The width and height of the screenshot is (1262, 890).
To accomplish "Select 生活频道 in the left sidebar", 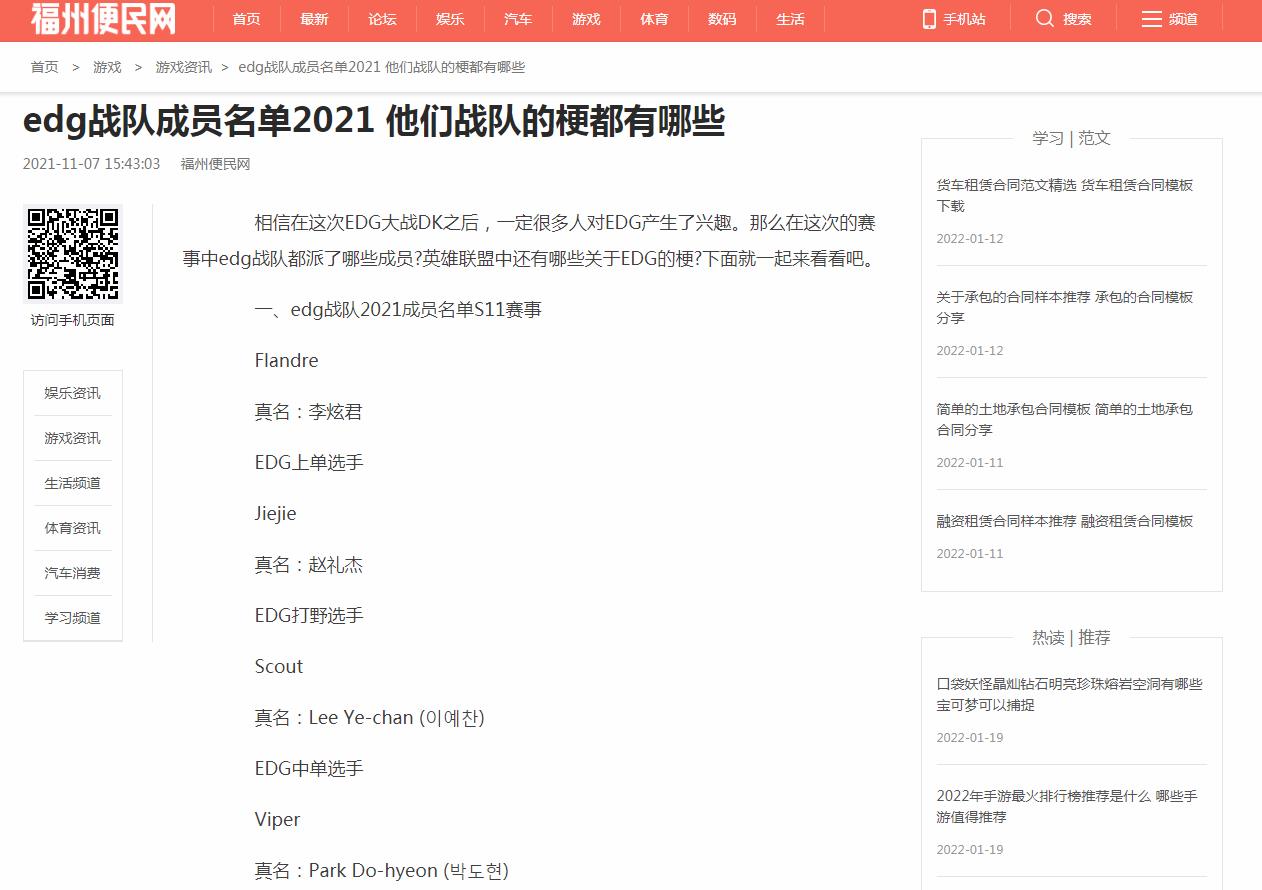I will click(x=72, y=483).
